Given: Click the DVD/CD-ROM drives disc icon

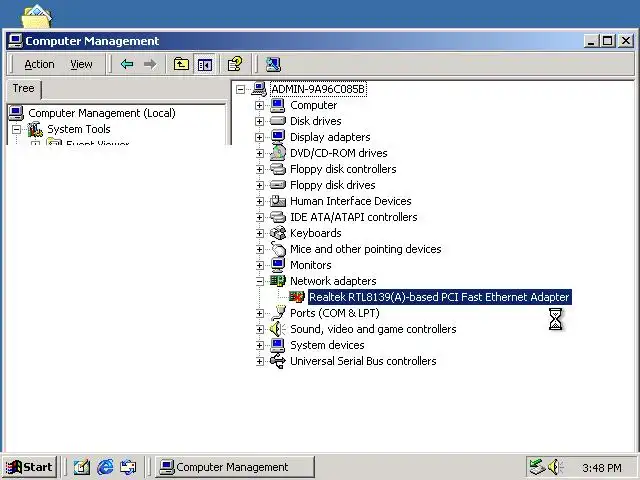Looking at the screenshot, I should (x=278, y=153).
